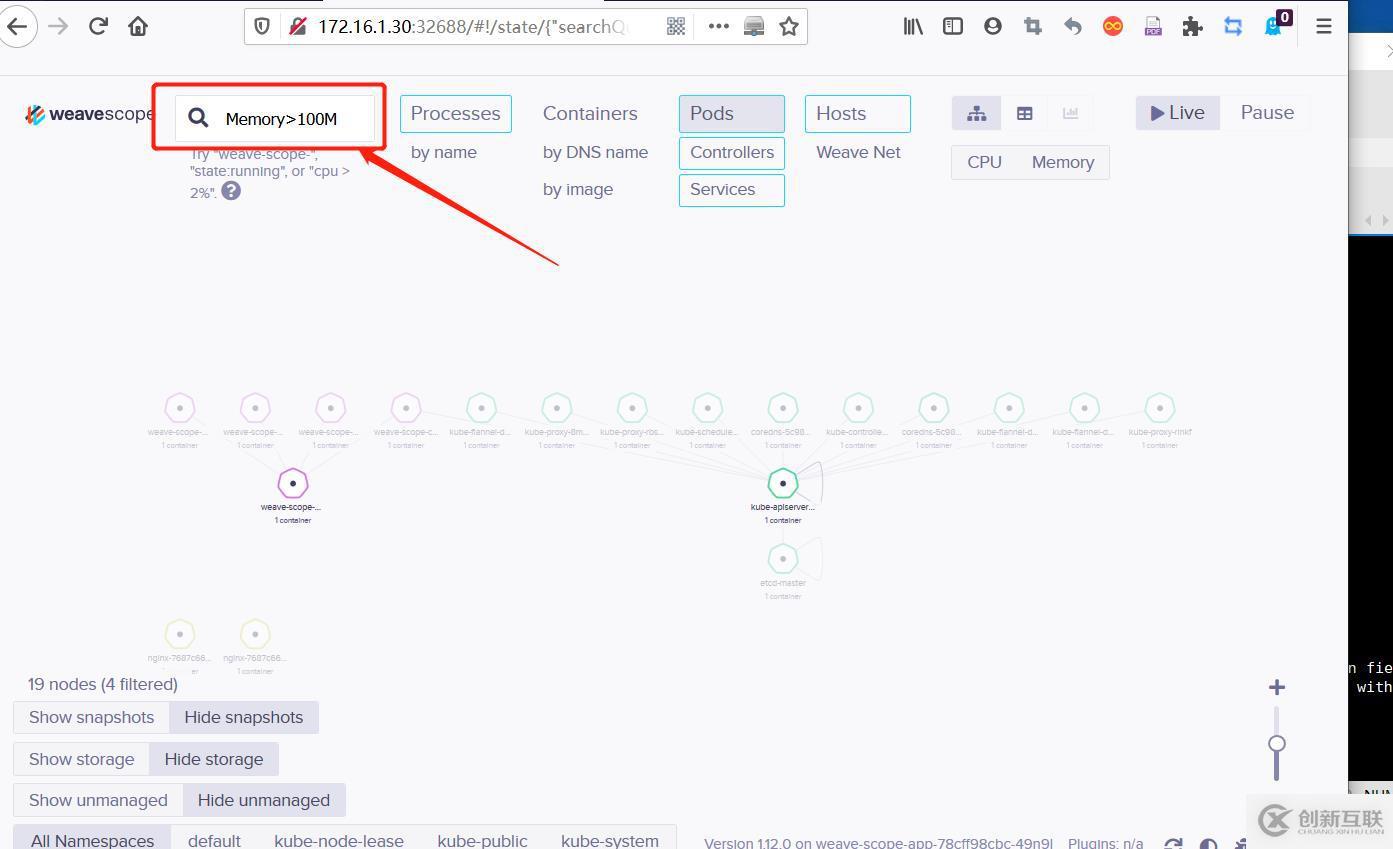Filter by kube-node-lease namespace

click(x=339, y=841)
